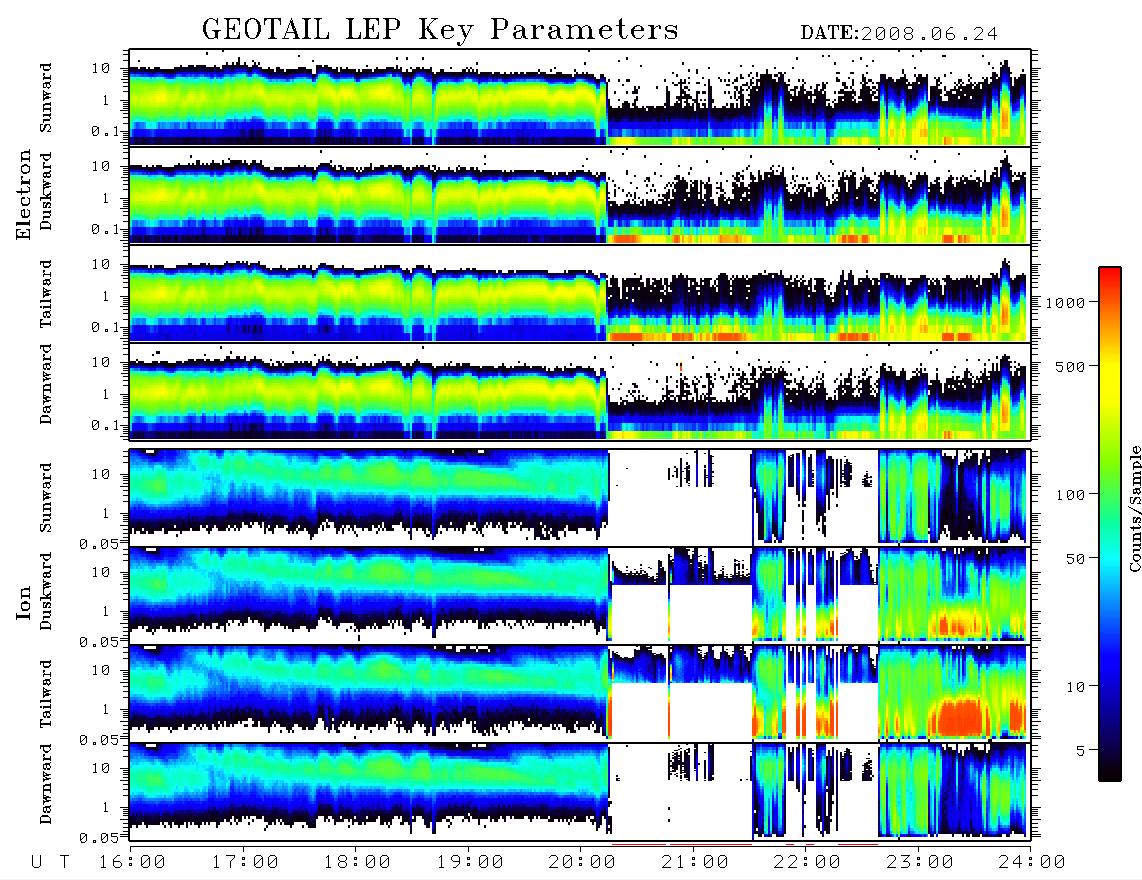Click the black bottom end of the colorbar
The width and height of the screenshot is (1142, 880).
click(x=1109, y=771)
